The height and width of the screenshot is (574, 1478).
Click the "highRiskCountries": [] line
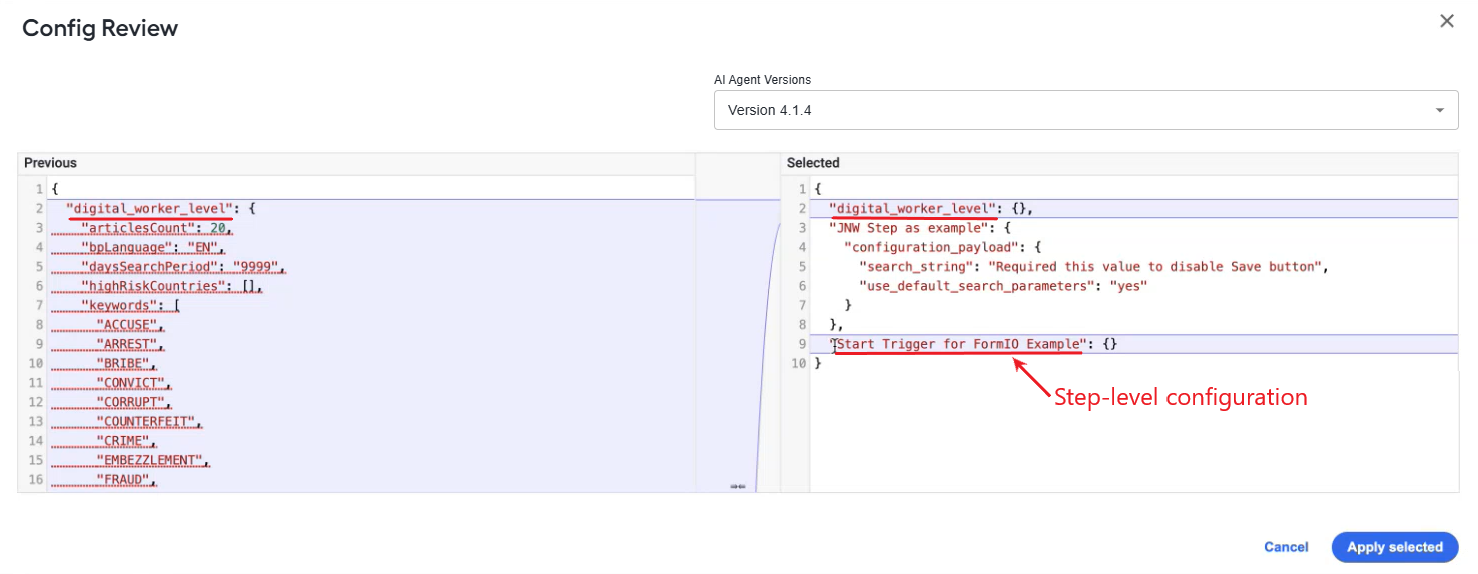point(171,286)
